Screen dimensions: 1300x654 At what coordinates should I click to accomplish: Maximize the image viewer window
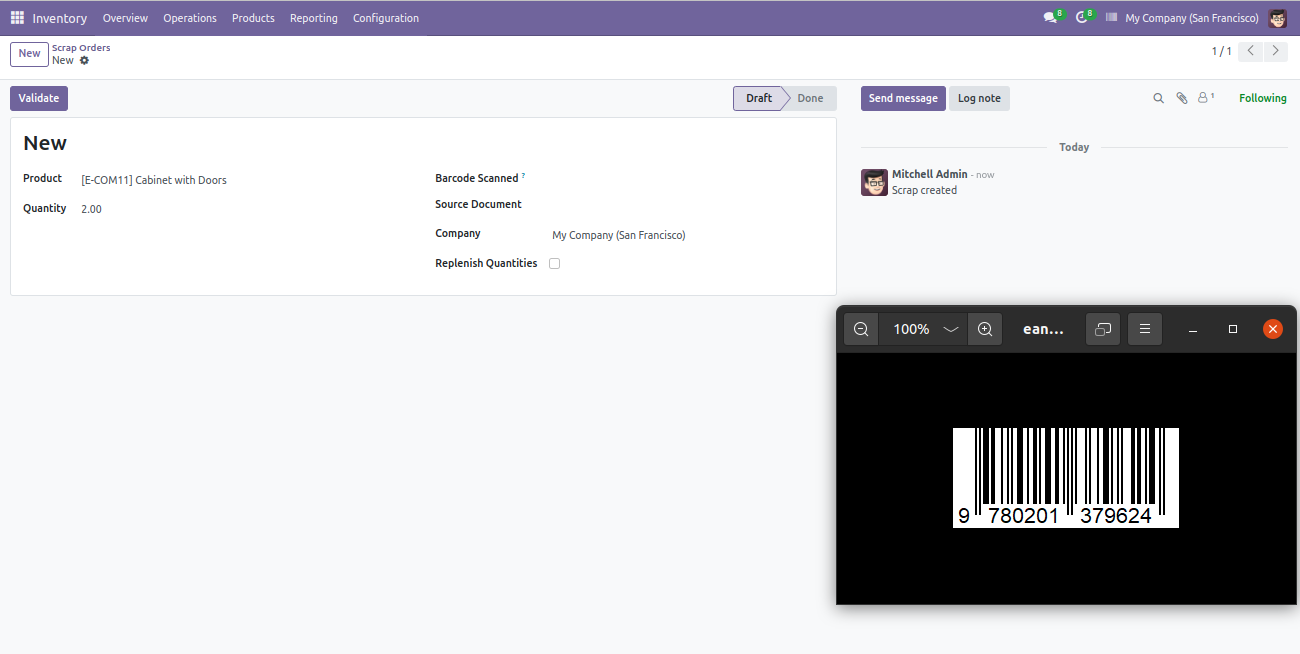pyautogui.click(x=1233, y=329)
